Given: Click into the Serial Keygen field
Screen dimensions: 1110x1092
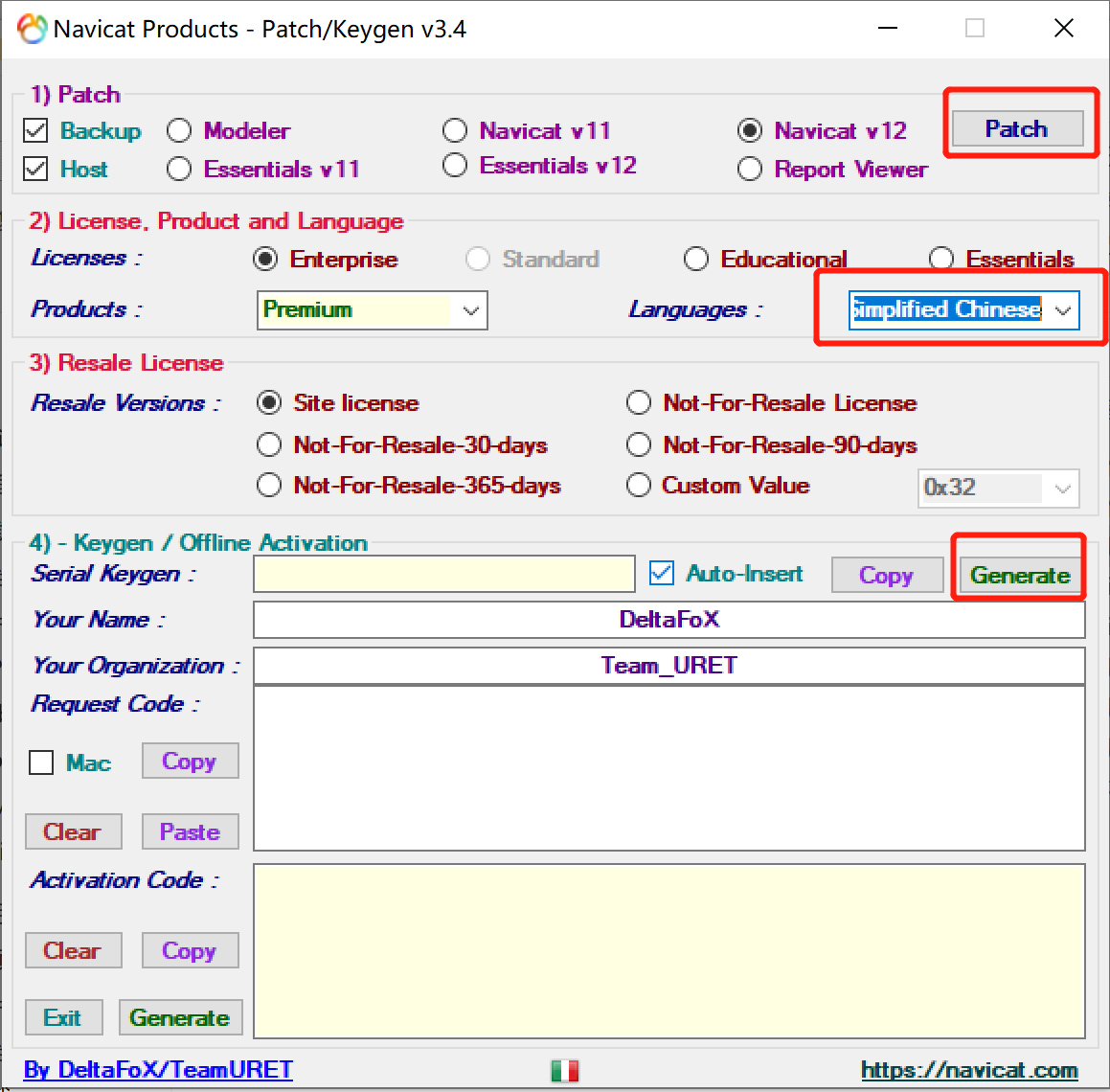Looking at the screenshot, I should (x=443, y=575).
